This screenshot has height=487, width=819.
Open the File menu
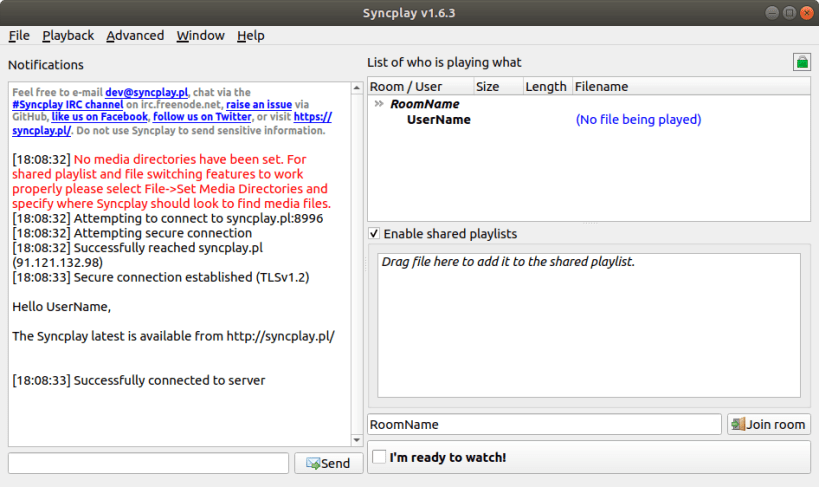19,36
